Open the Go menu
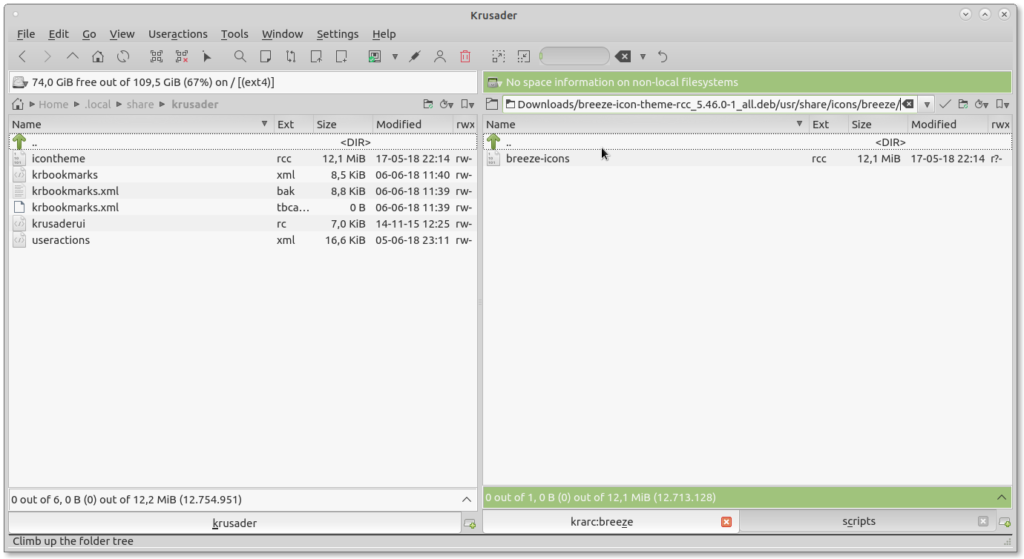 (x=89, y=34)
